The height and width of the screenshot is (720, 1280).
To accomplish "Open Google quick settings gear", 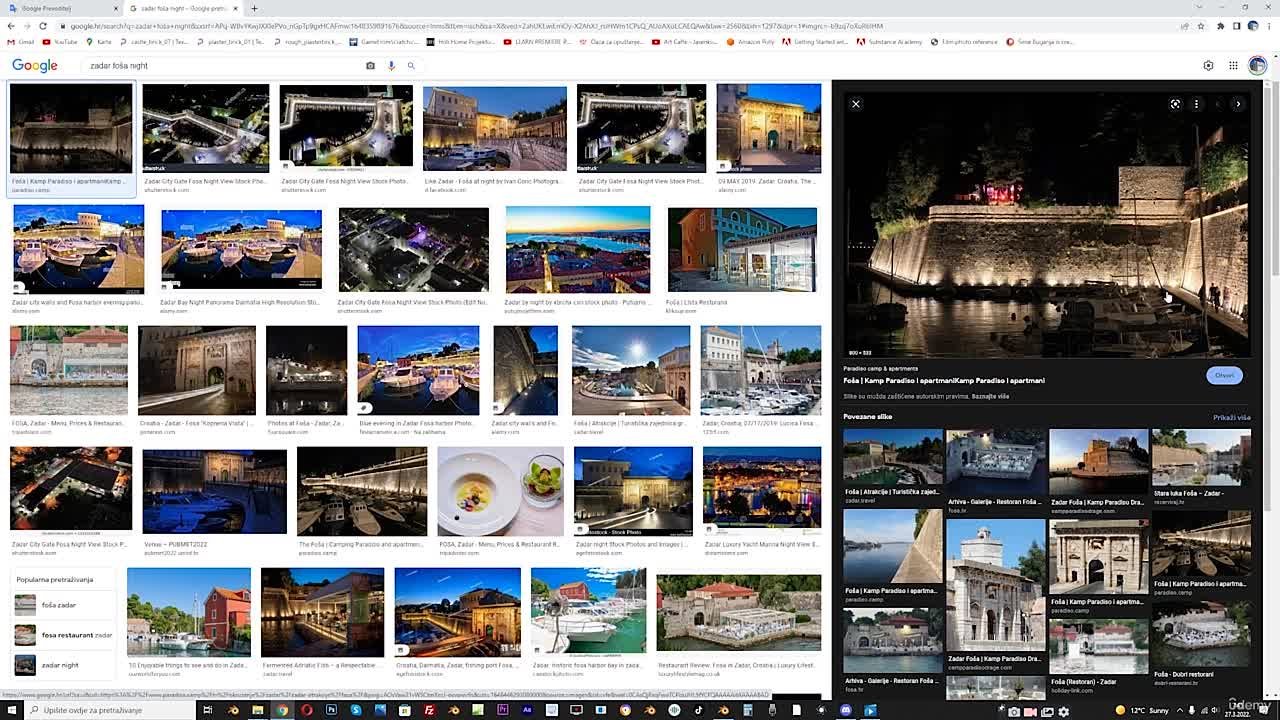I will [1208, 66].
